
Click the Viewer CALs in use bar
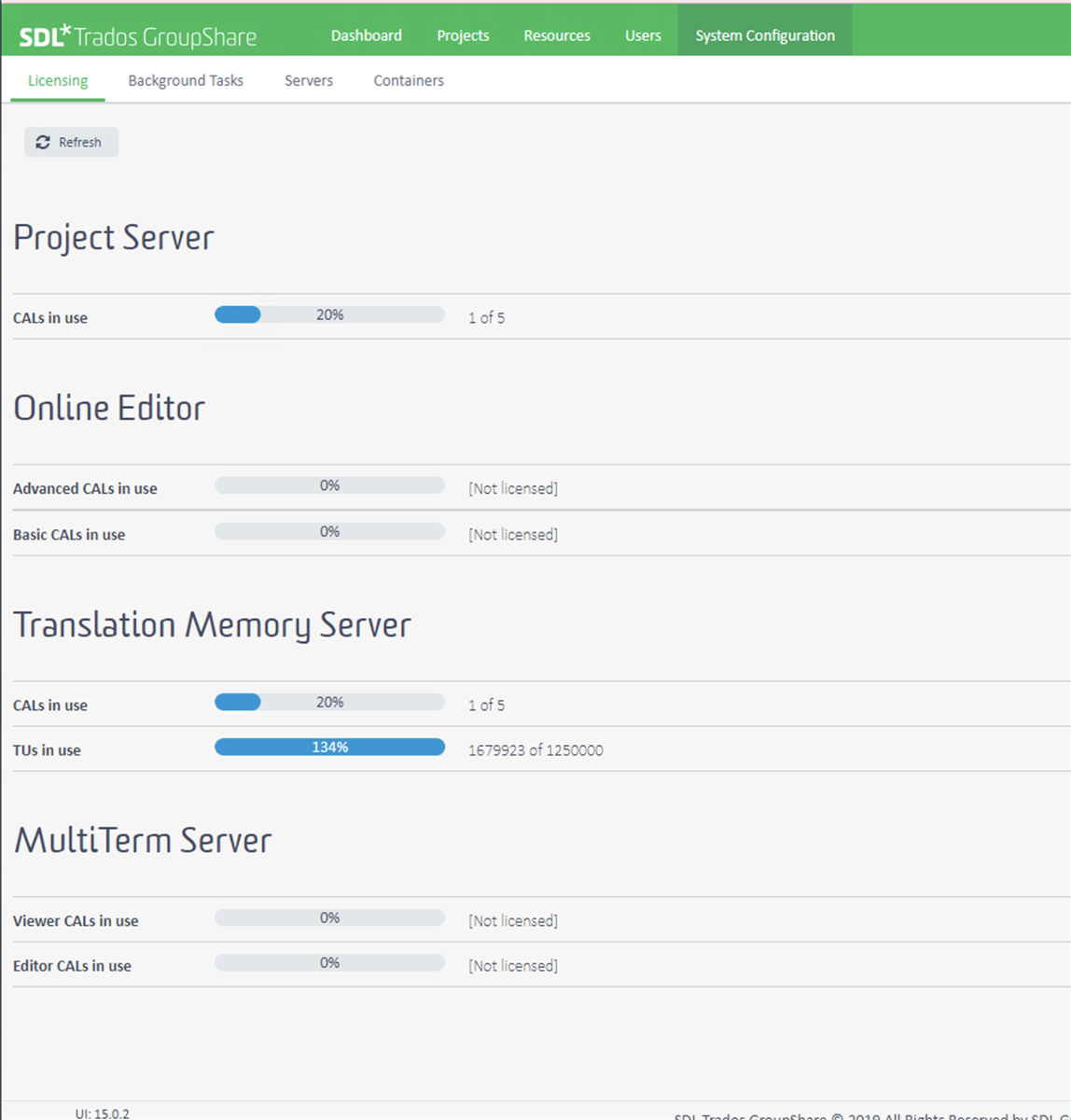point(329,918)
